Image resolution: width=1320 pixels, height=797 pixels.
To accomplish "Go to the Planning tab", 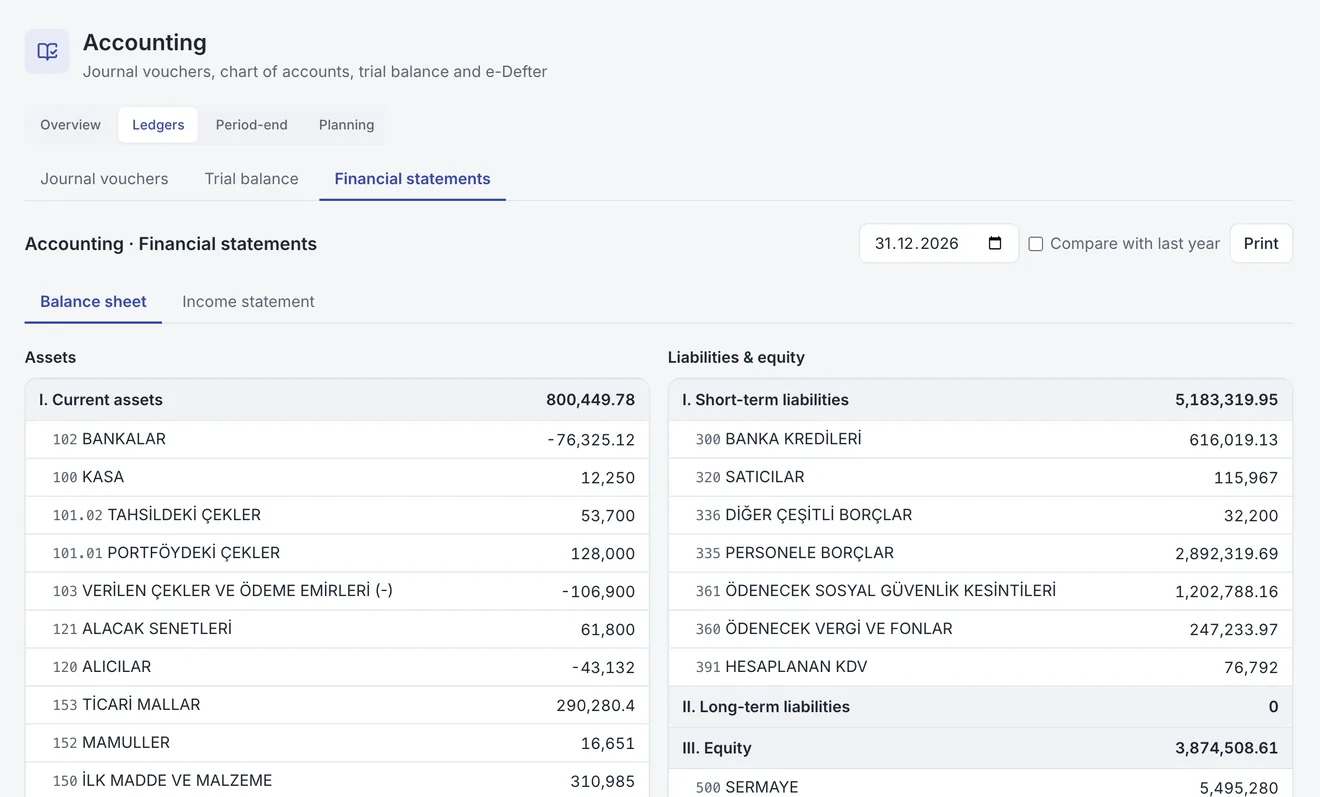I will (x=347, y=125).
